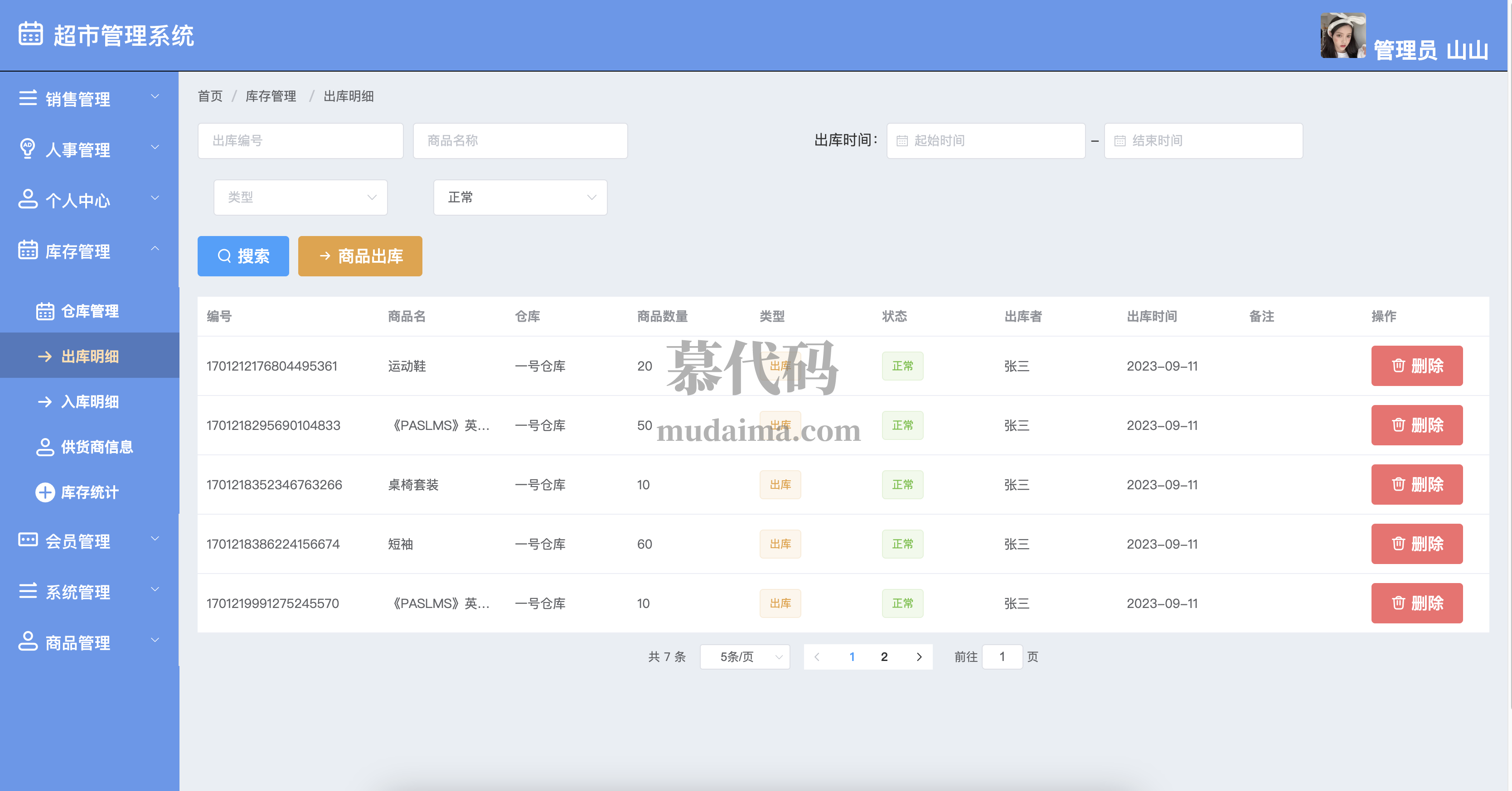Click the 商品出库 button

click(360, 256)
